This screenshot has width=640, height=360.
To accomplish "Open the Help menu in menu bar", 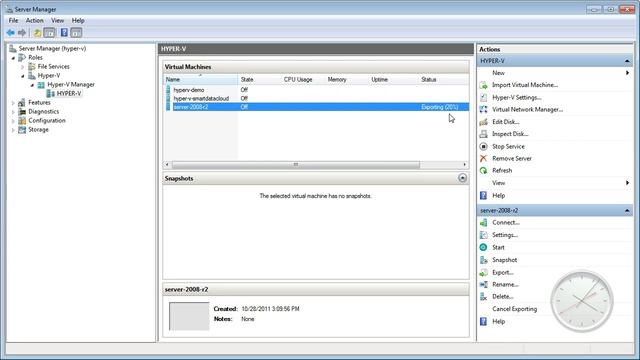I will click(x=78, y=20).
